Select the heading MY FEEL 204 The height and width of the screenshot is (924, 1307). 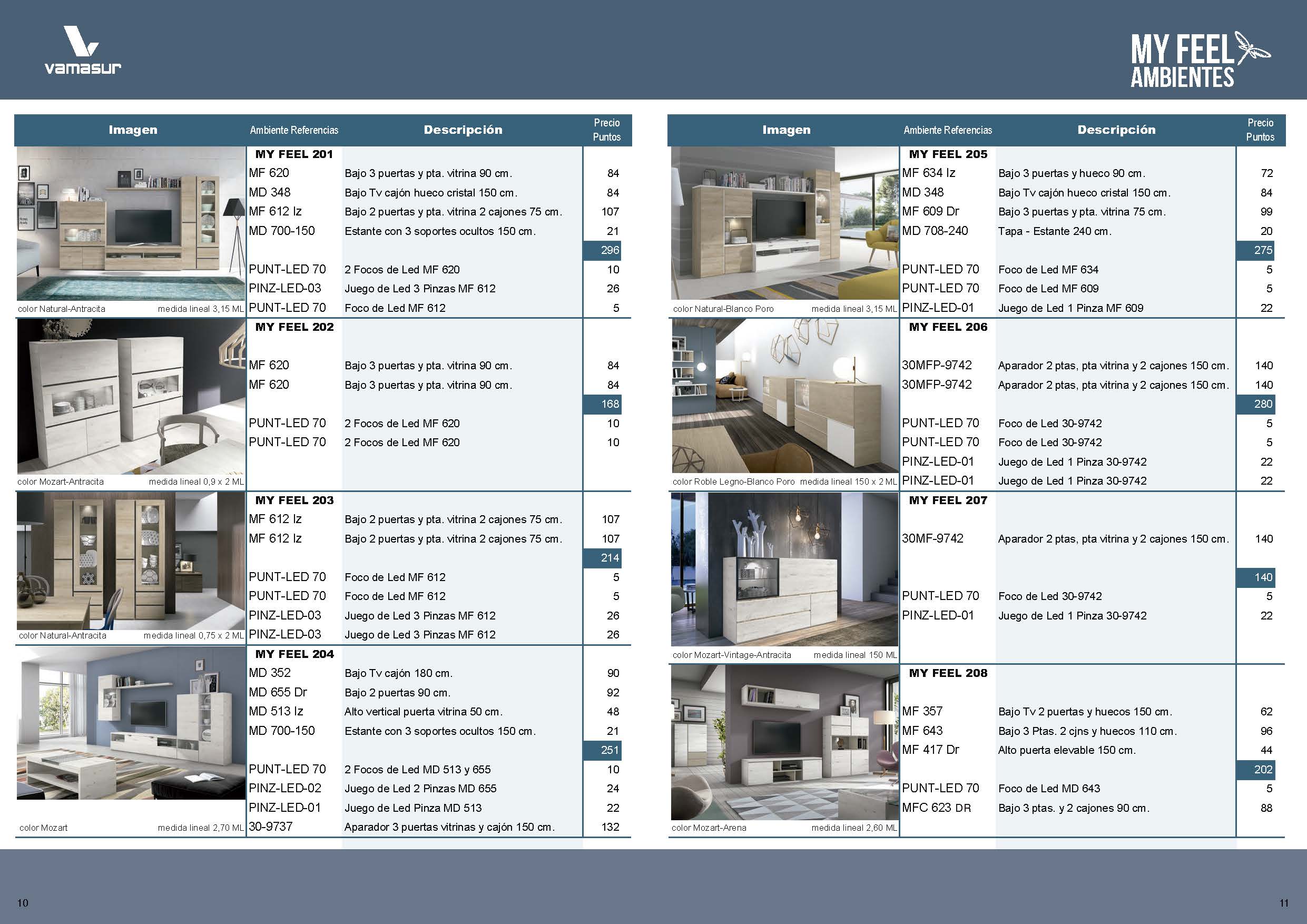(x=294, y=654)
